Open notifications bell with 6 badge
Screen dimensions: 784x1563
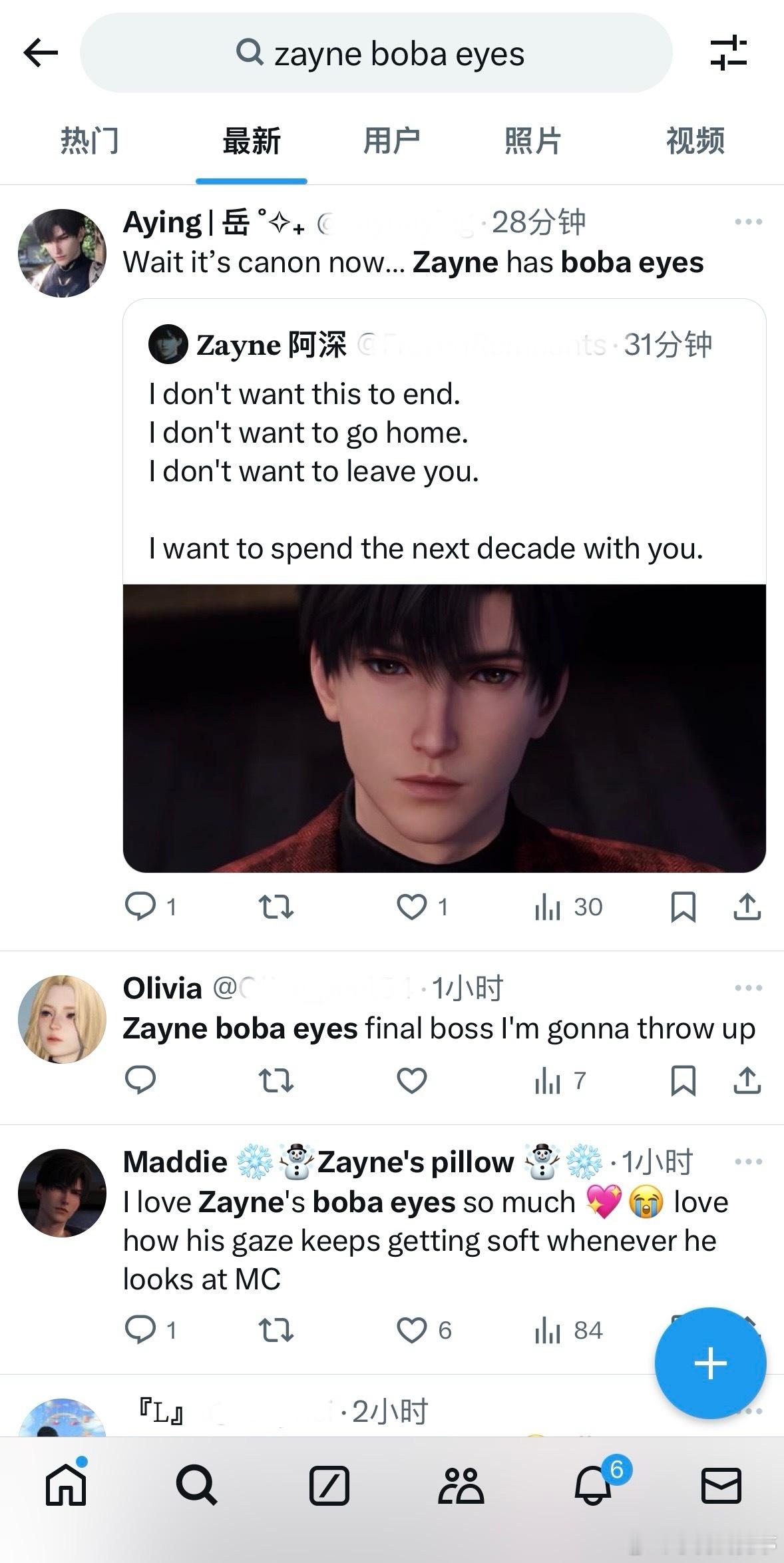coord(593,1485)
